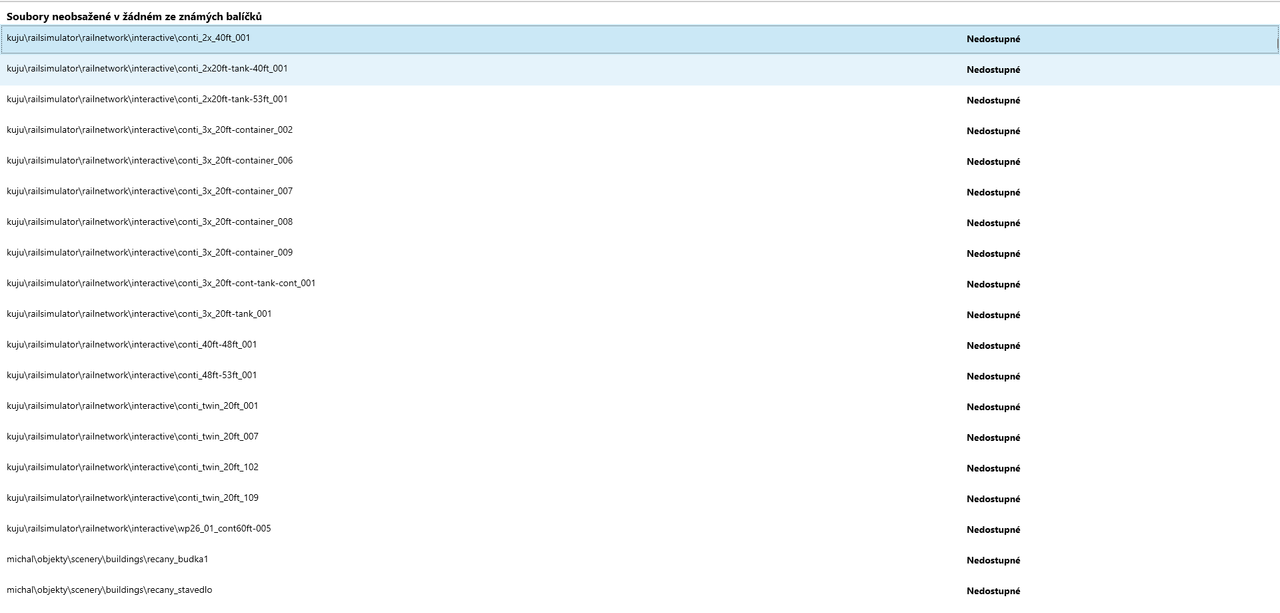Click Nedostupné status of conti_3x_20ft-cont-tank-cont_001

click(993, 285)
